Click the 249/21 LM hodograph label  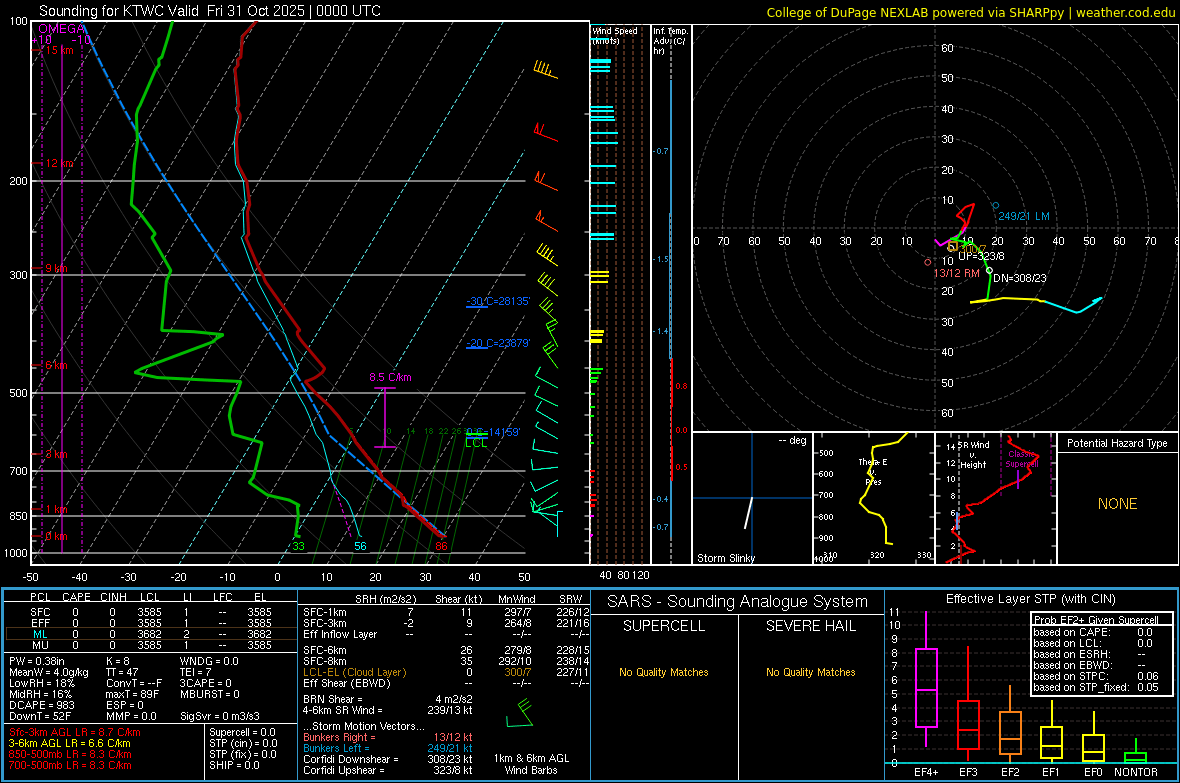coord(1023,216)
